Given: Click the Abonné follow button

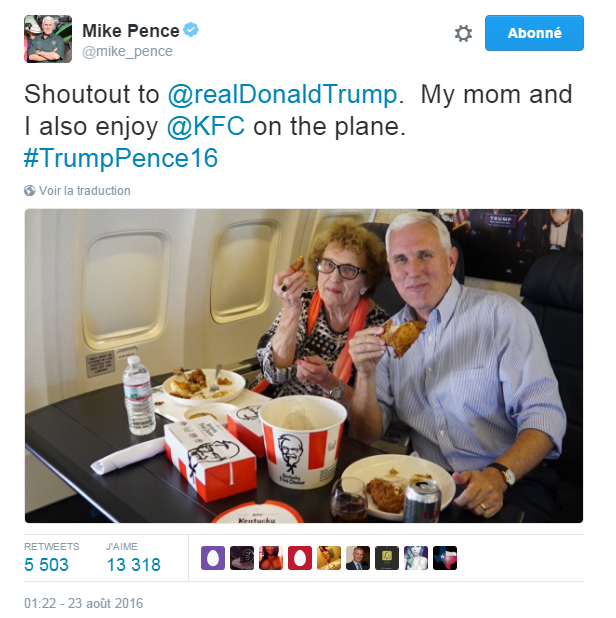Looking at the screenshot, I should (x=534, y=33).
